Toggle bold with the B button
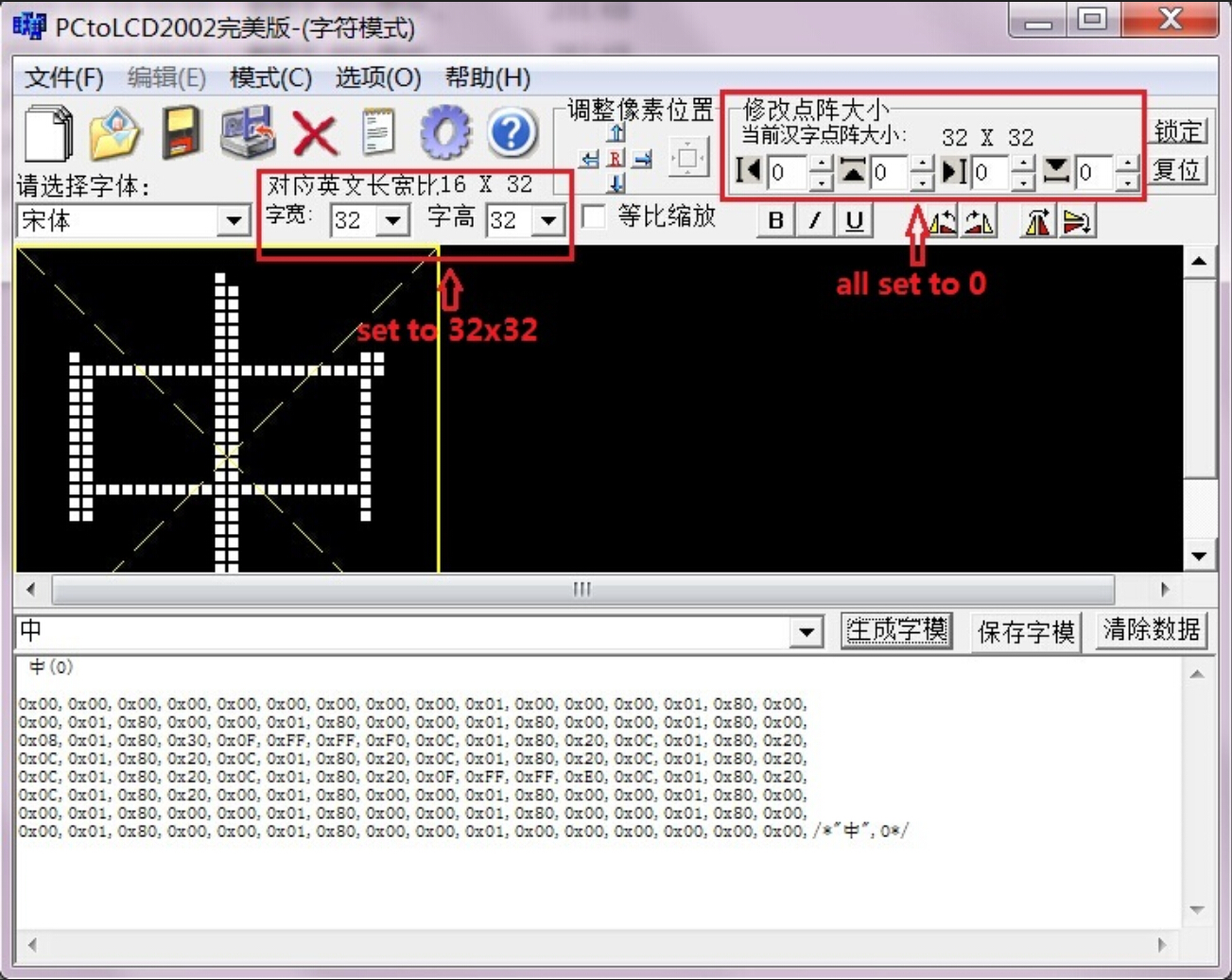1232x980 pixels. [776, 221]
